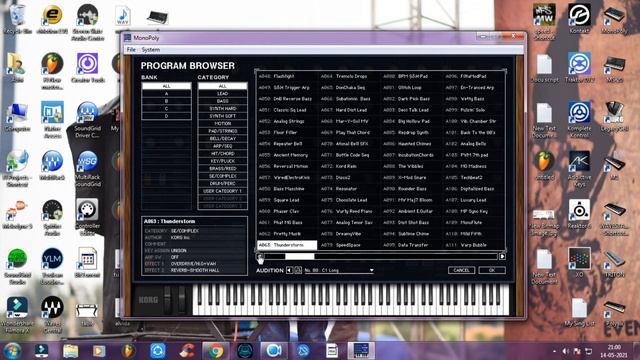Open File Explorer from the taskbar
This screenshot has width=640, height=360.
click(70, 351)
